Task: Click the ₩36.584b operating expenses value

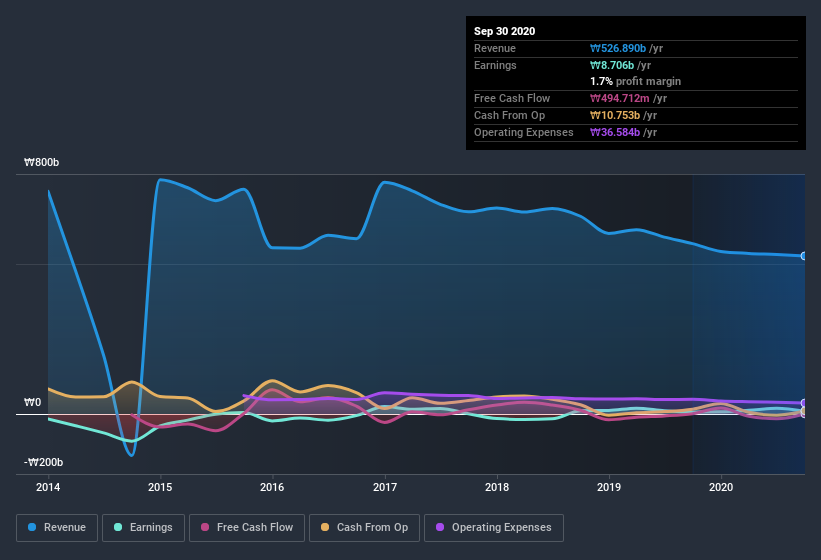Action: [615, 132]
